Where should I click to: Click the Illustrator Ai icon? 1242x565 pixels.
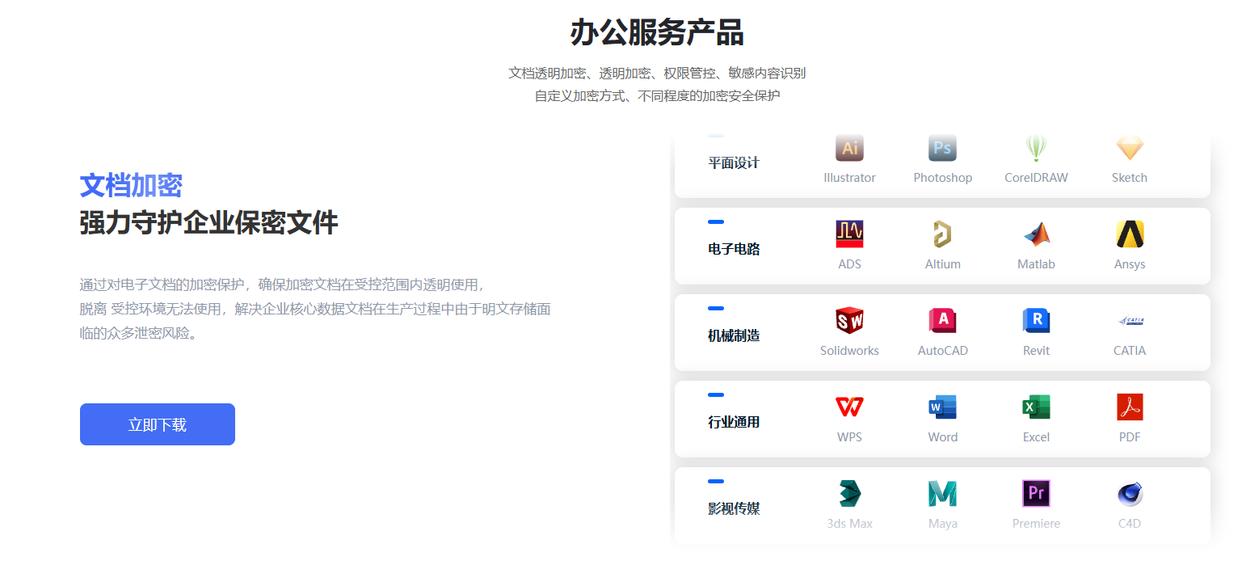[849, 148]
